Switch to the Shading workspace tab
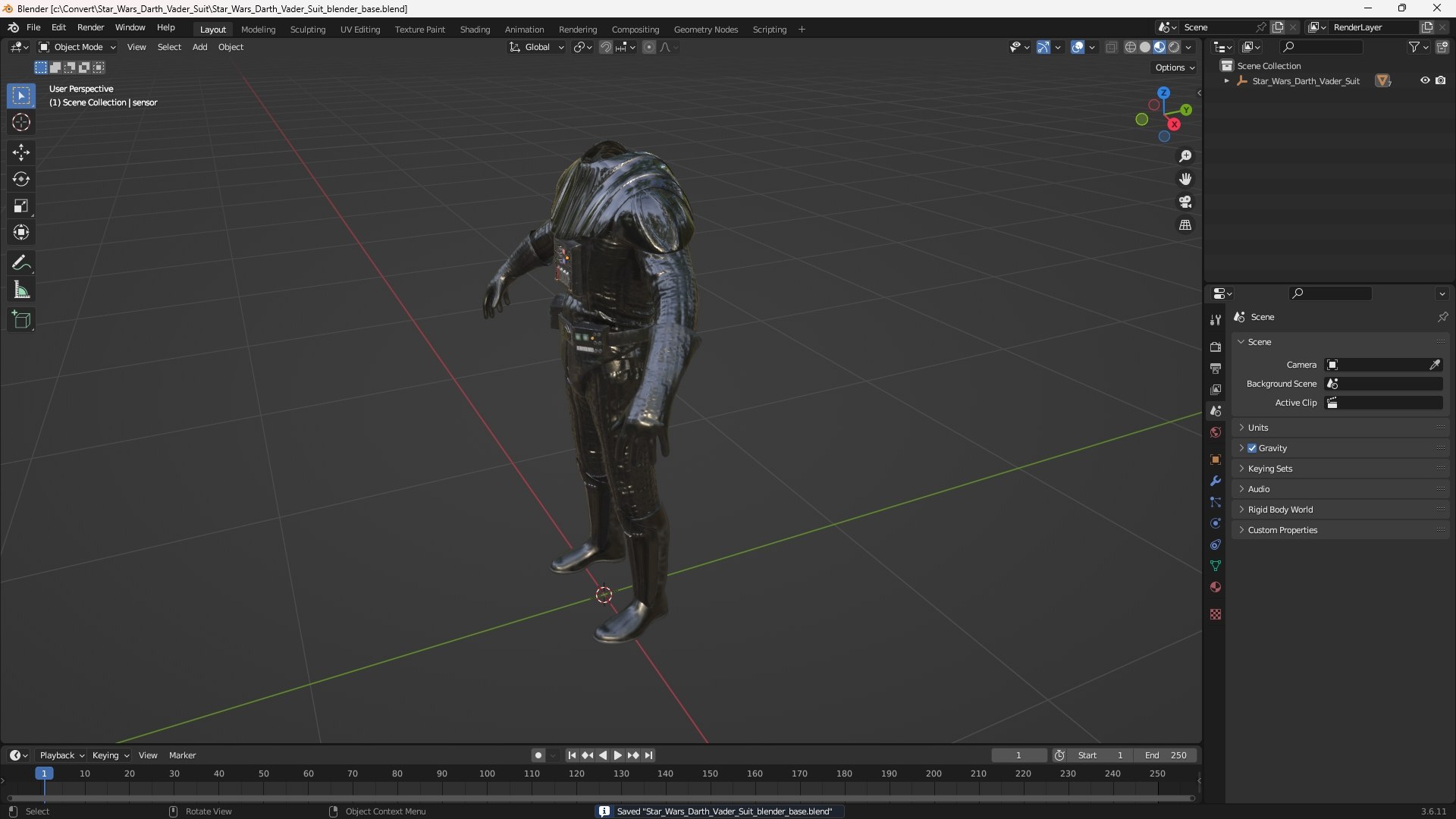Viewport: 1456px width, 819px height. [x=475, y=30]
